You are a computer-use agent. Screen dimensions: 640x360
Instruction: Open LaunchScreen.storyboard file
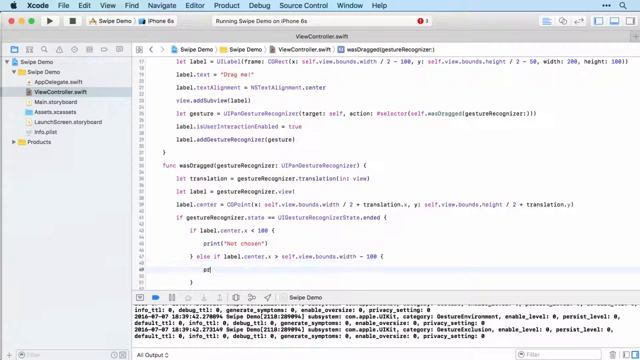tap(68, 122)
